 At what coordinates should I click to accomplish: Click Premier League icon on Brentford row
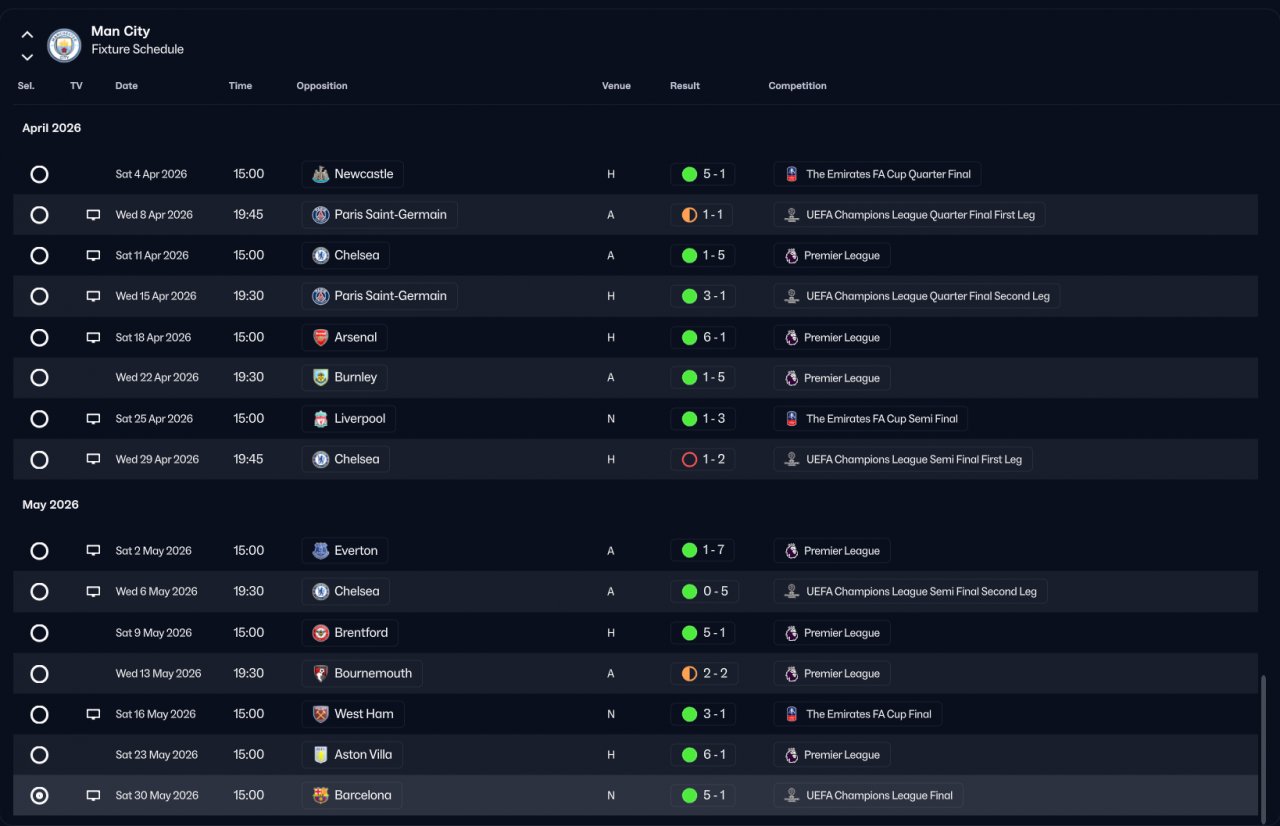[791, 633]
